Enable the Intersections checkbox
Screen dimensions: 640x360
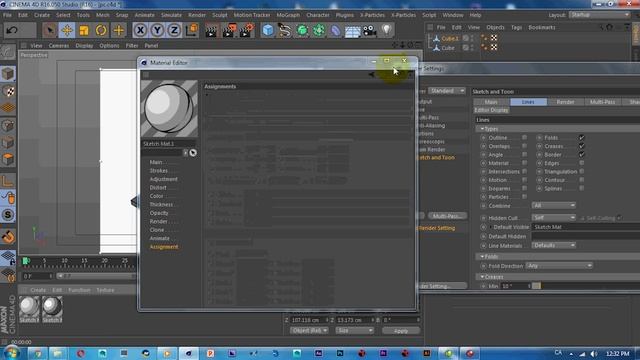(524, 171)
